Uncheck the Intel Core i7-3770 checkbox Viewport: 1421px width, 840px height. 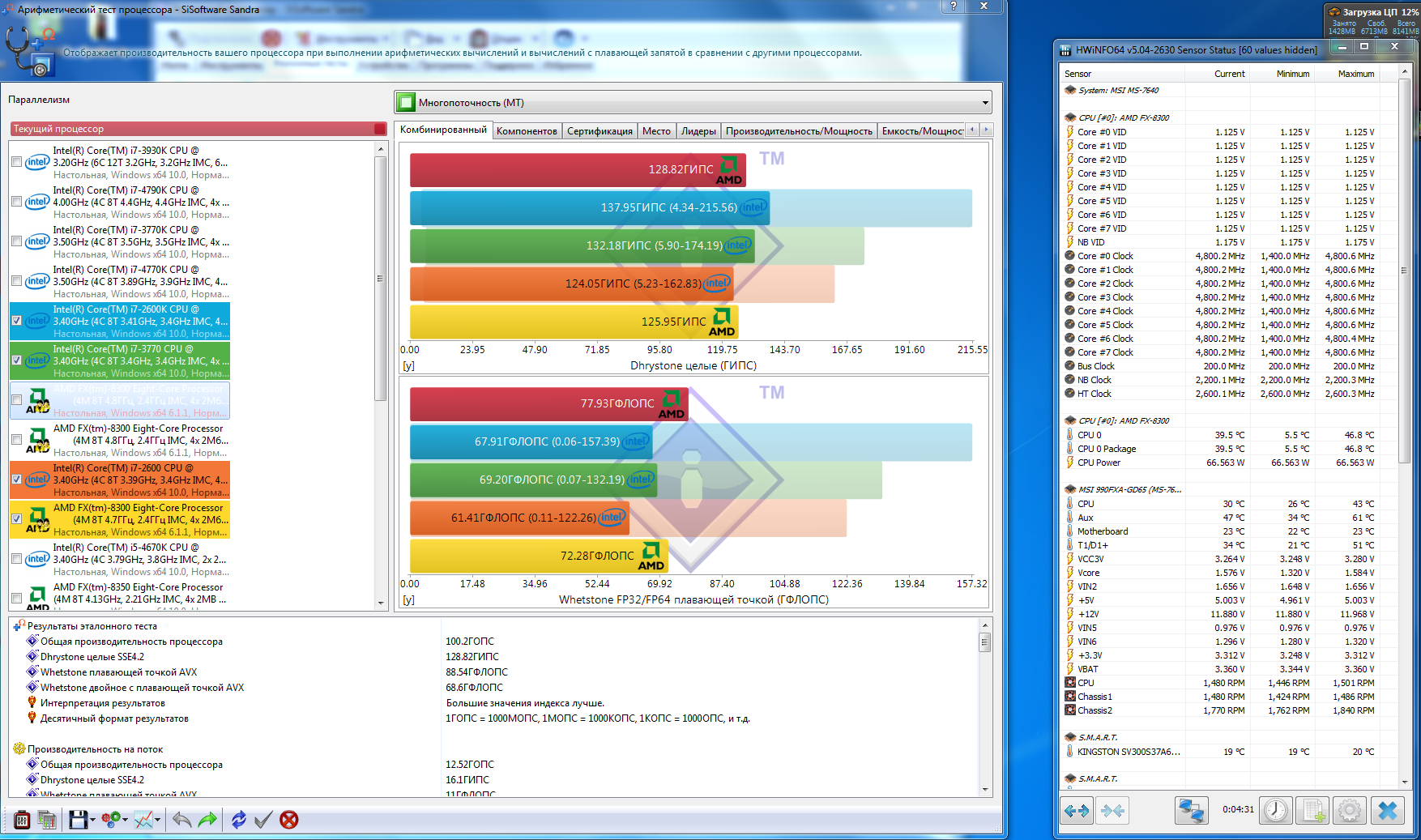click(x=17, y=360)
